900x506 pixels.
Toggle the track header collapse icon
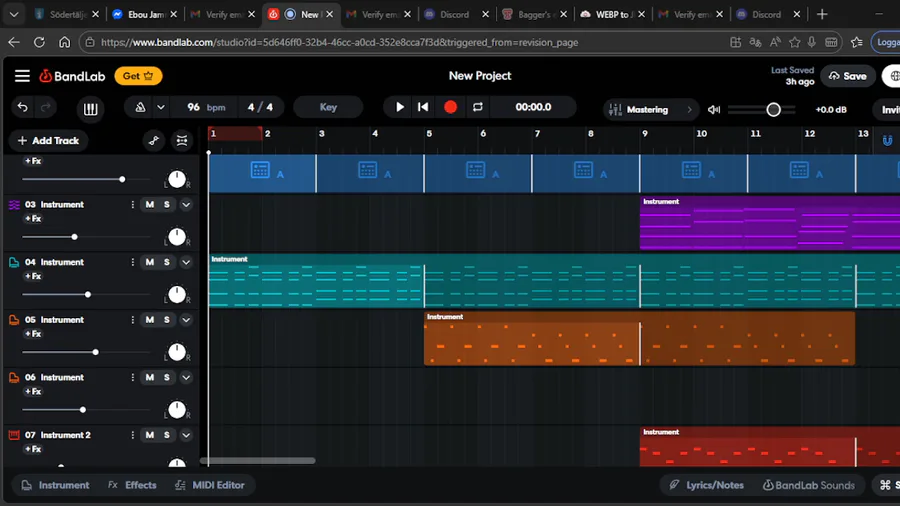[182, 141]
